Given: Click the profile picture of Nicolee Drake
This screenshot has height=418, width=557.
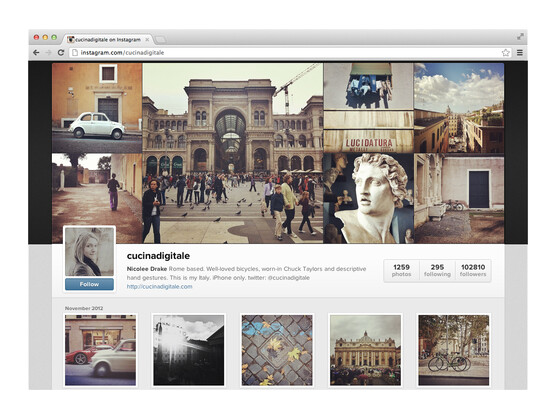Looking at the screenshot, I should pyautogui.click(x=90, y=252).
